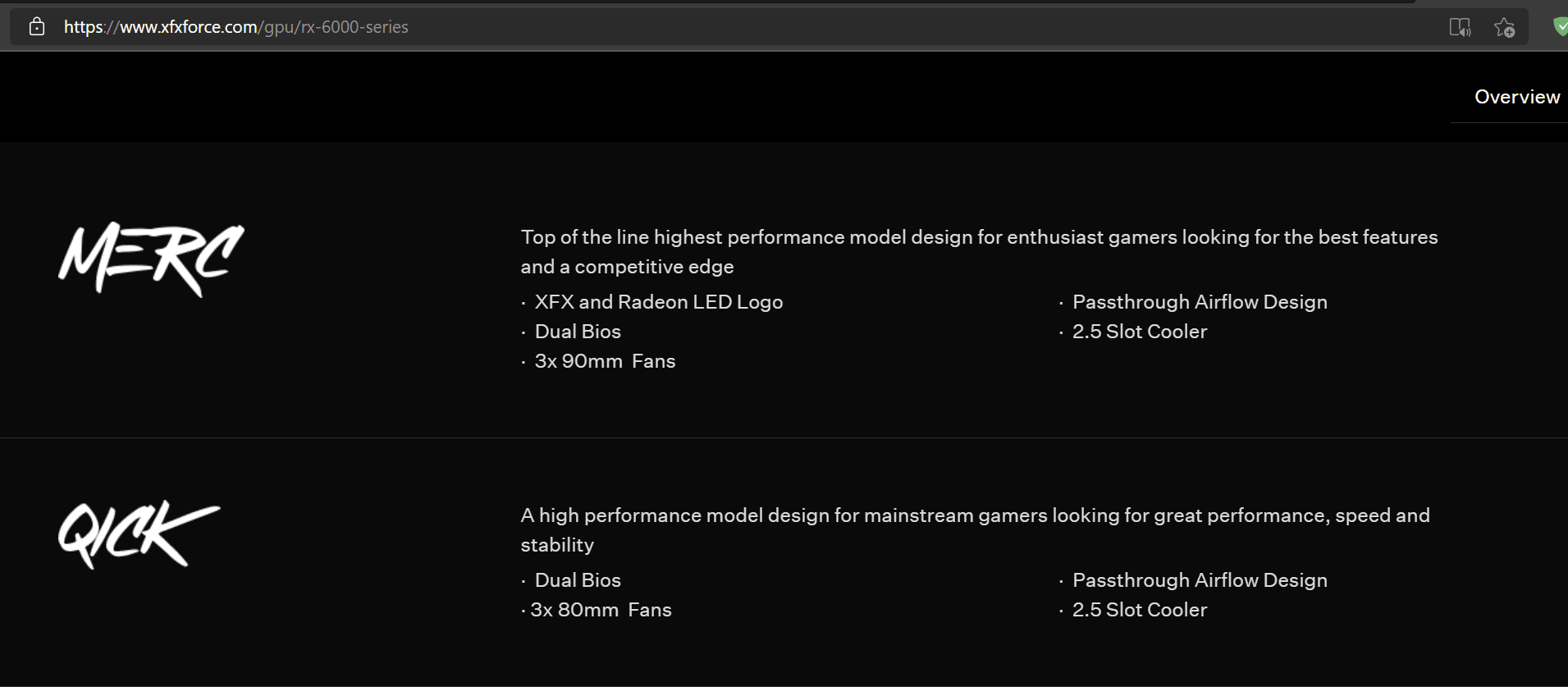
Task: Click the MERC brand logo
Action: click(152, 258)
